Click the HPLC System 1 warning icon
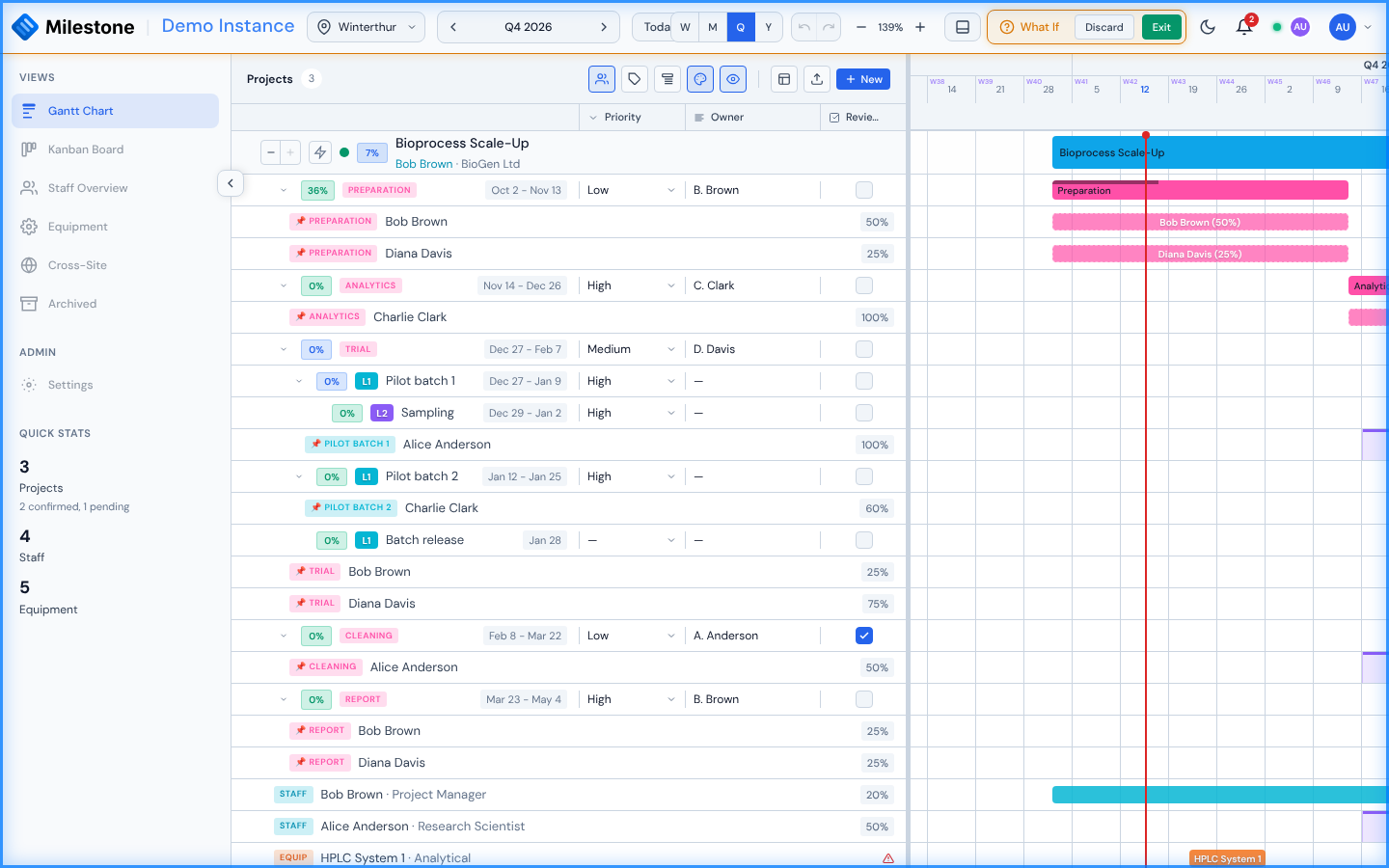 click(888, 858)
